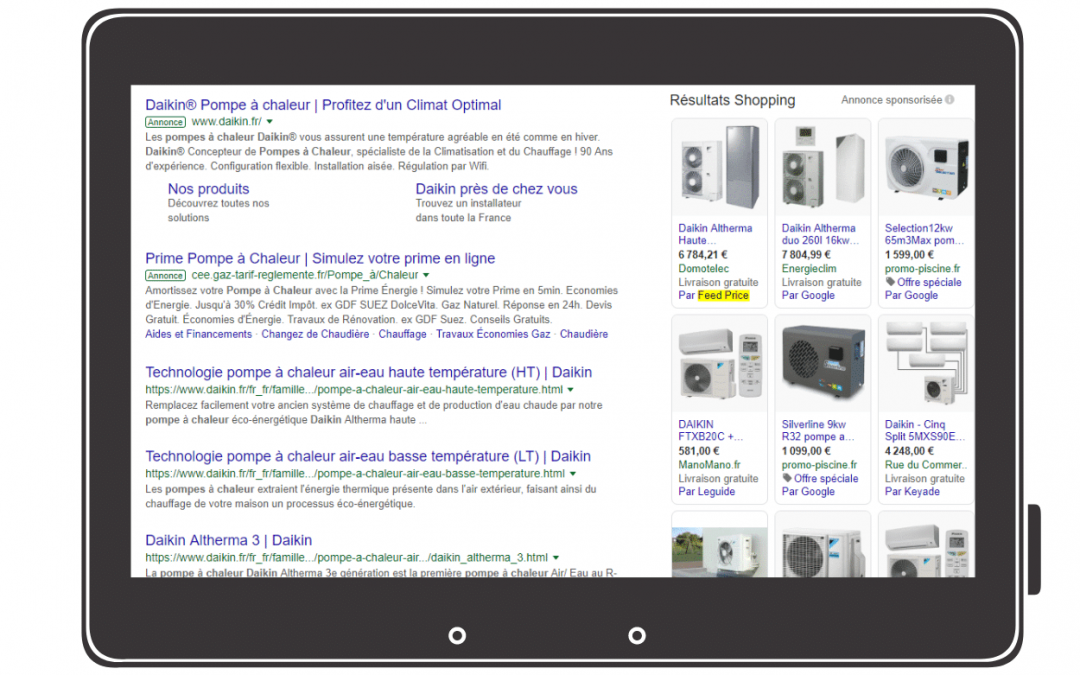Click the Annonce badge on the Daikin ad
Viewport: 1080px width, 675px height.
165,122
